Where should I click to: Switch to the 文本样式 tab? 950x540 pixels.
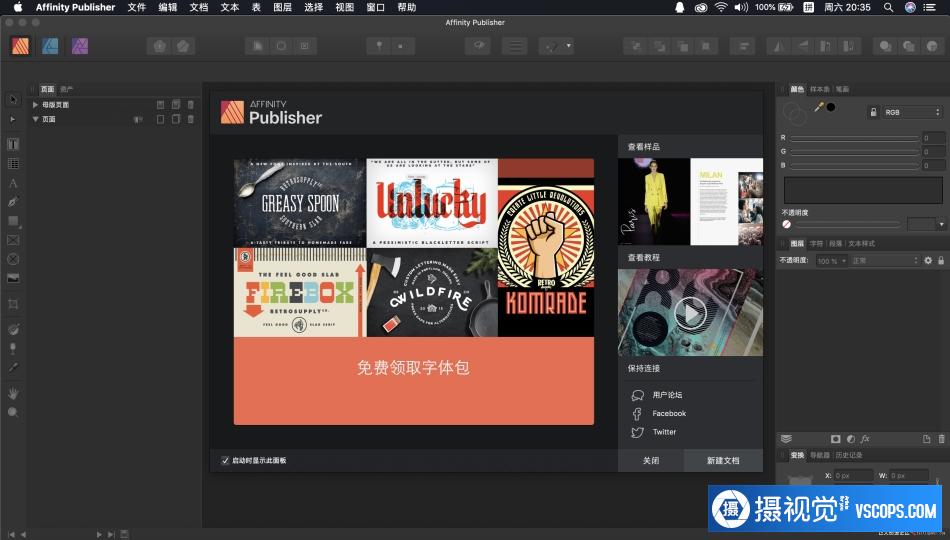coord(862,244)
